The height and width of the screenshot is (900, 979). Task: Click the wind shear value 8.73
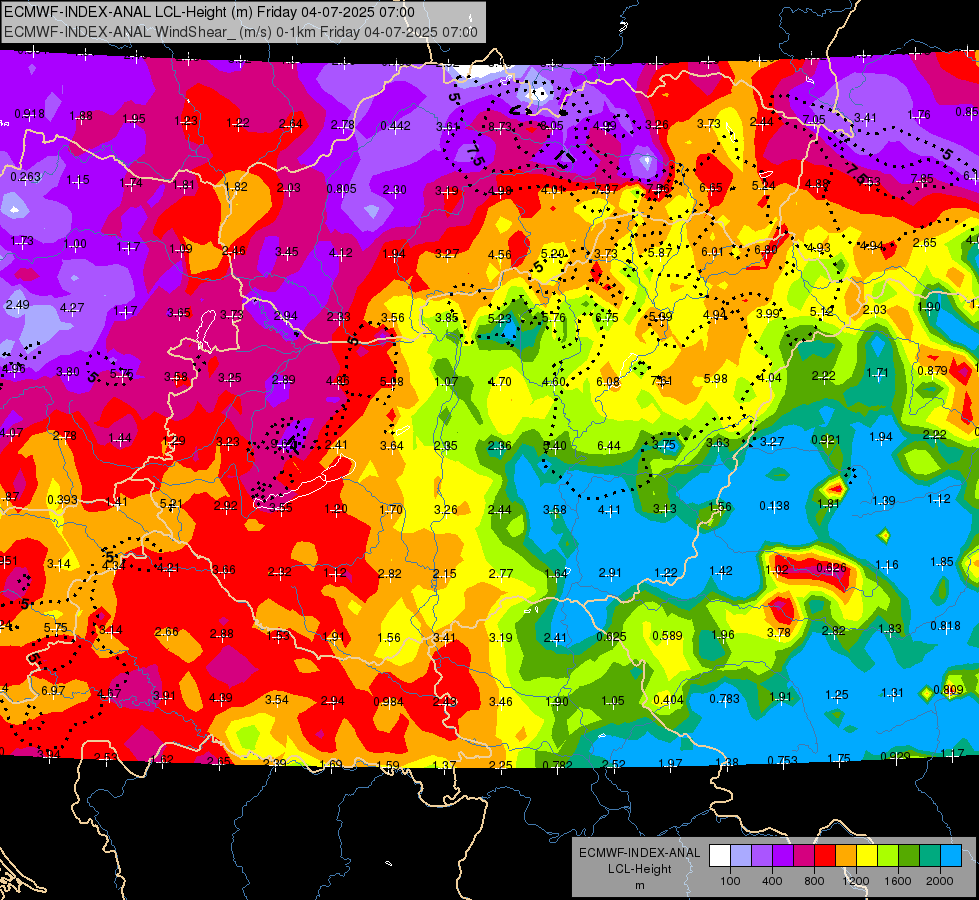499,126
